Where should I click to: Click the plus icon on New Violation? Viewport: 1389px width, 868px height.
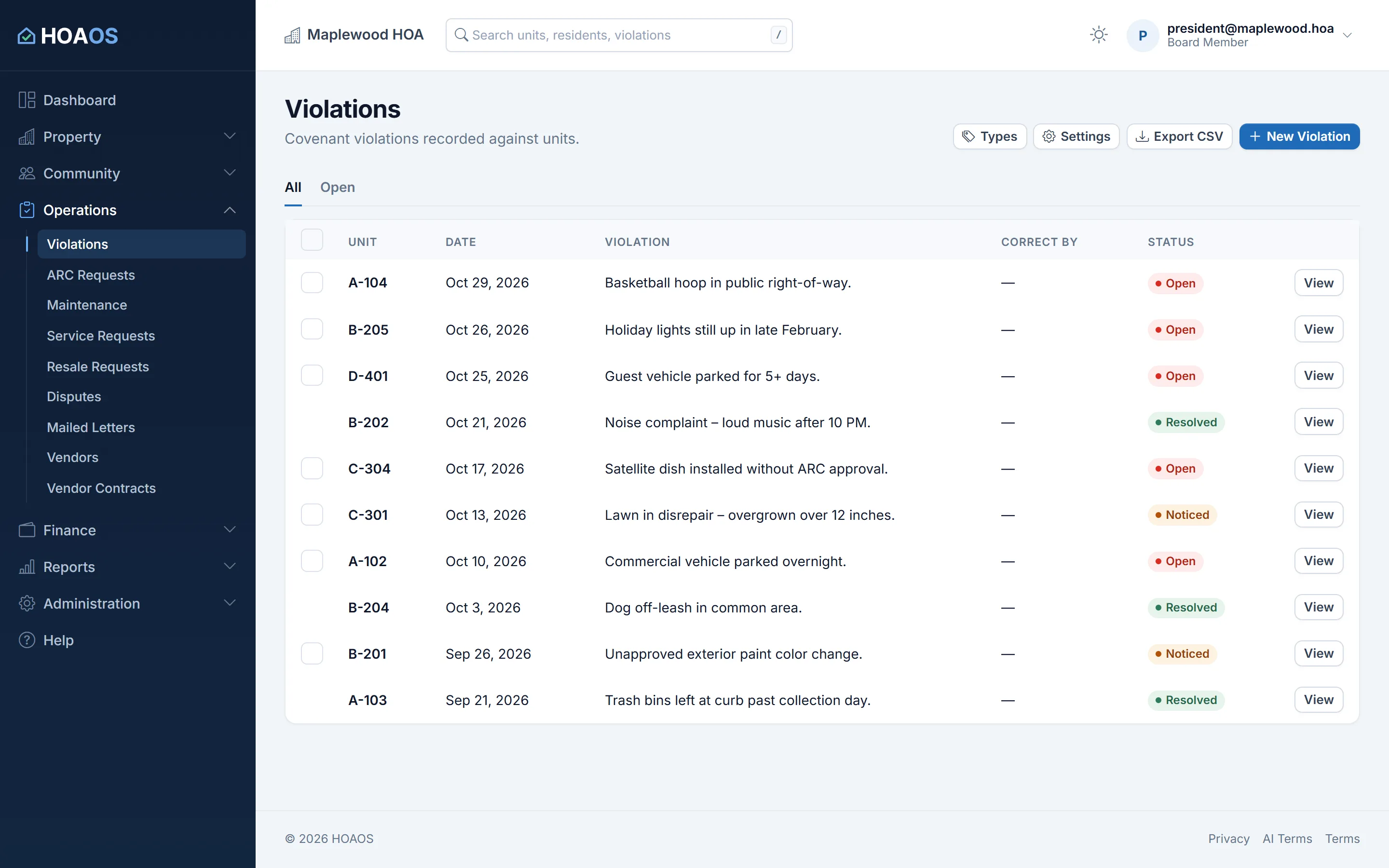[1255, 136]
